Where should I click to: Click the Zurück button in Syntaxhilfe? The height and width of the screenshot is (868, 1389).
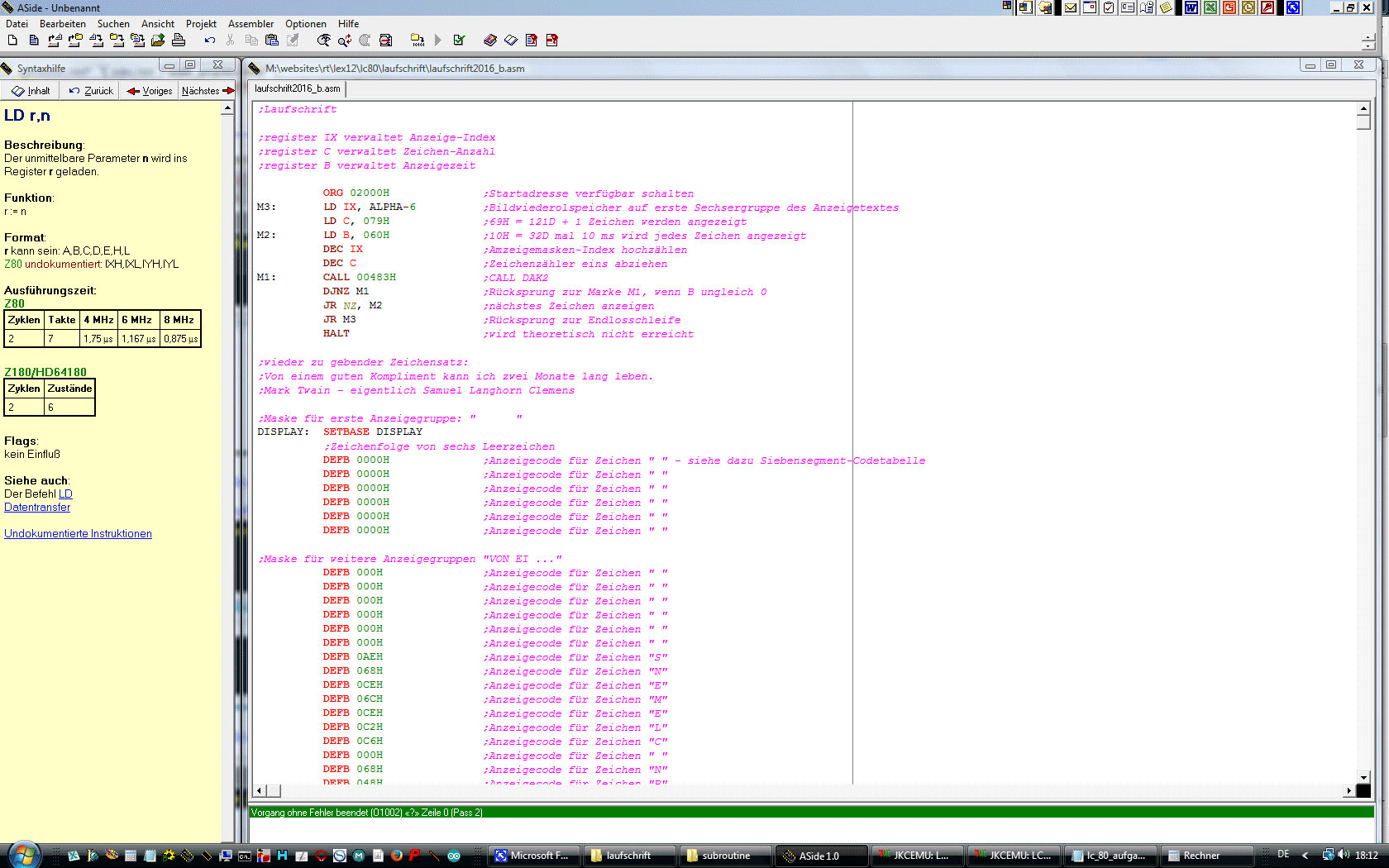coord(90,91)
